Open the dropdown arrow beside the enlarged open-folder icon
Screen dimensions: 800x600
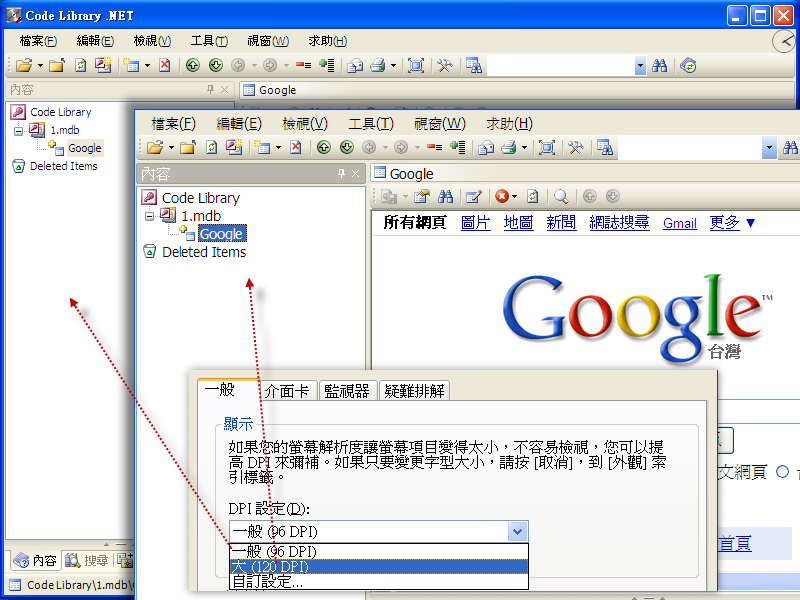[171, 148]
